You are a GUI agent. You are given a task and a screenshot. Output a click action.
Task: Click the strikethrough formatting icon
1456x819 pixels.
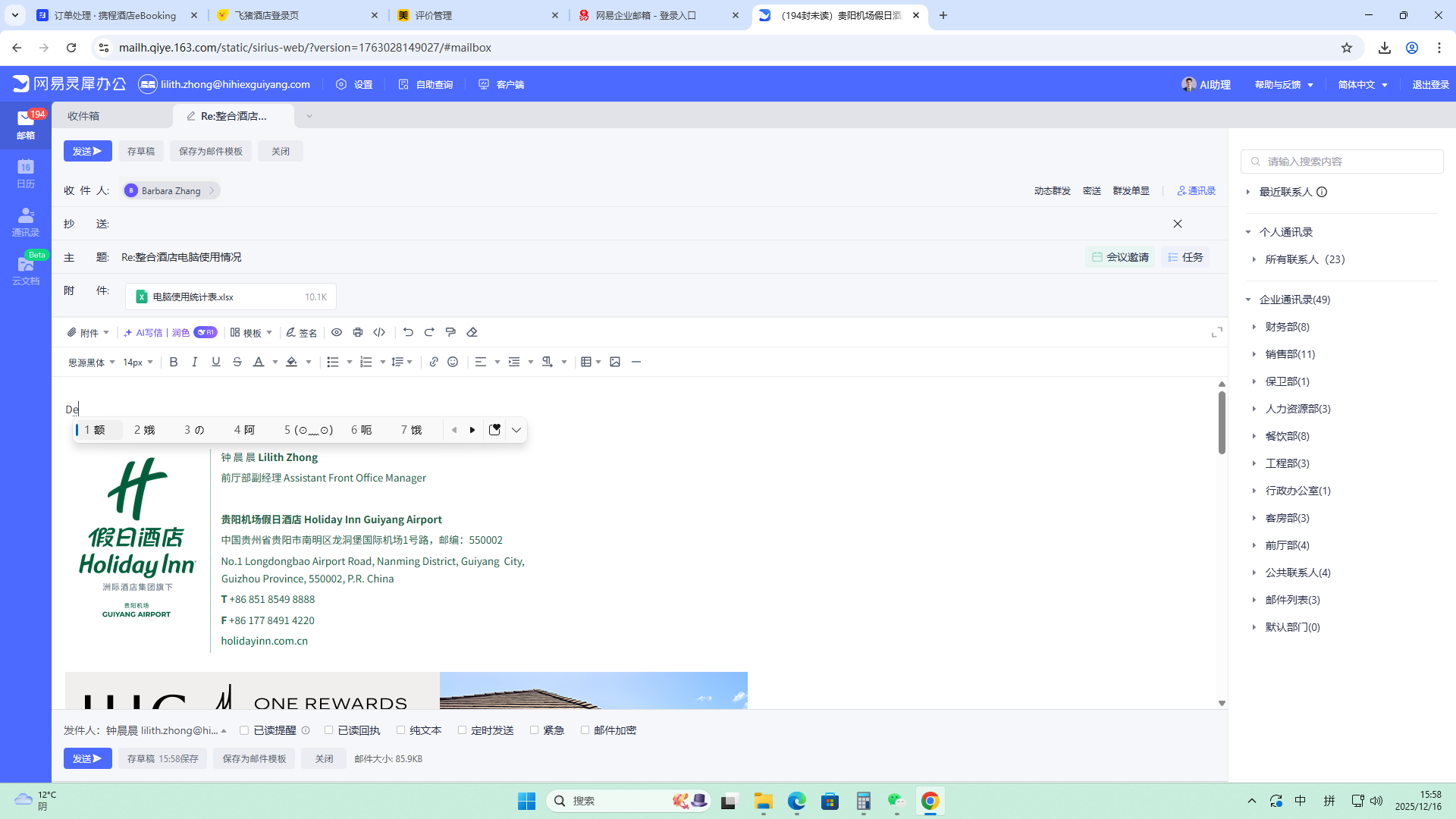tap(237, 362)
